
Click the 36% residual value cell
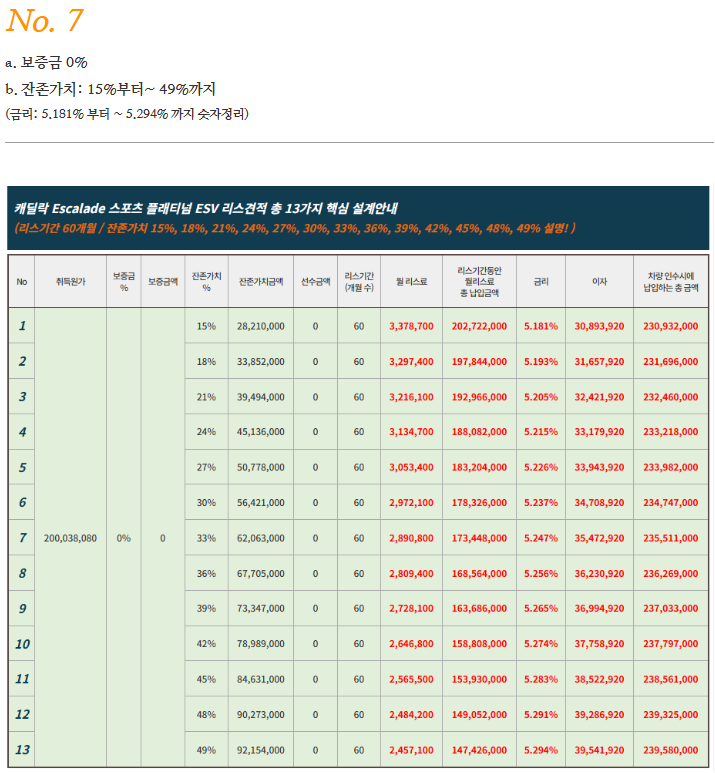pyautogui.click(x=206, y=574)
